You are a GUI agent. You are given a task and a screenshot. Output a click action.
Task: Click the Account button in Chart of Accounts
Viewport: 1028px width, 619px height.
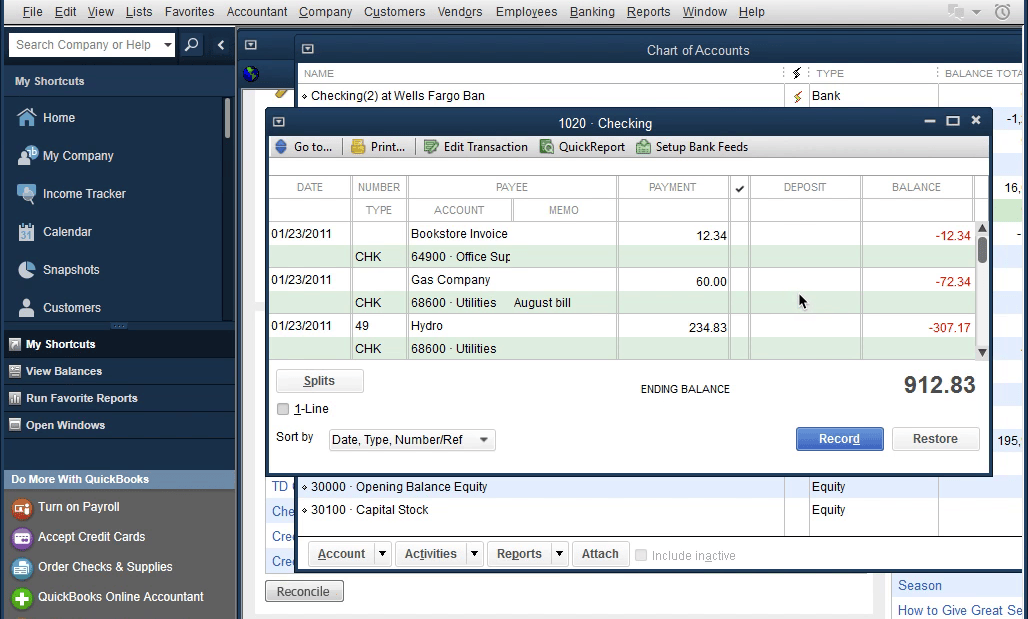click(x=342, y=554)
